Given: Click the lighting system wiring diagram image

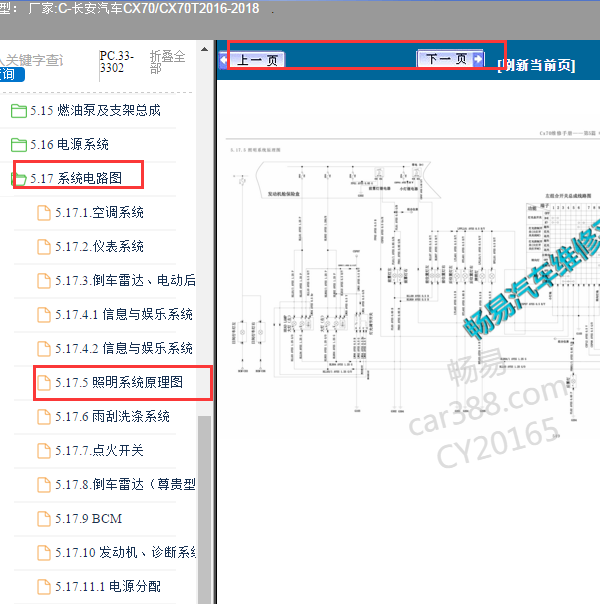Looking at the screenshot, I should click(x=412, y=285).
